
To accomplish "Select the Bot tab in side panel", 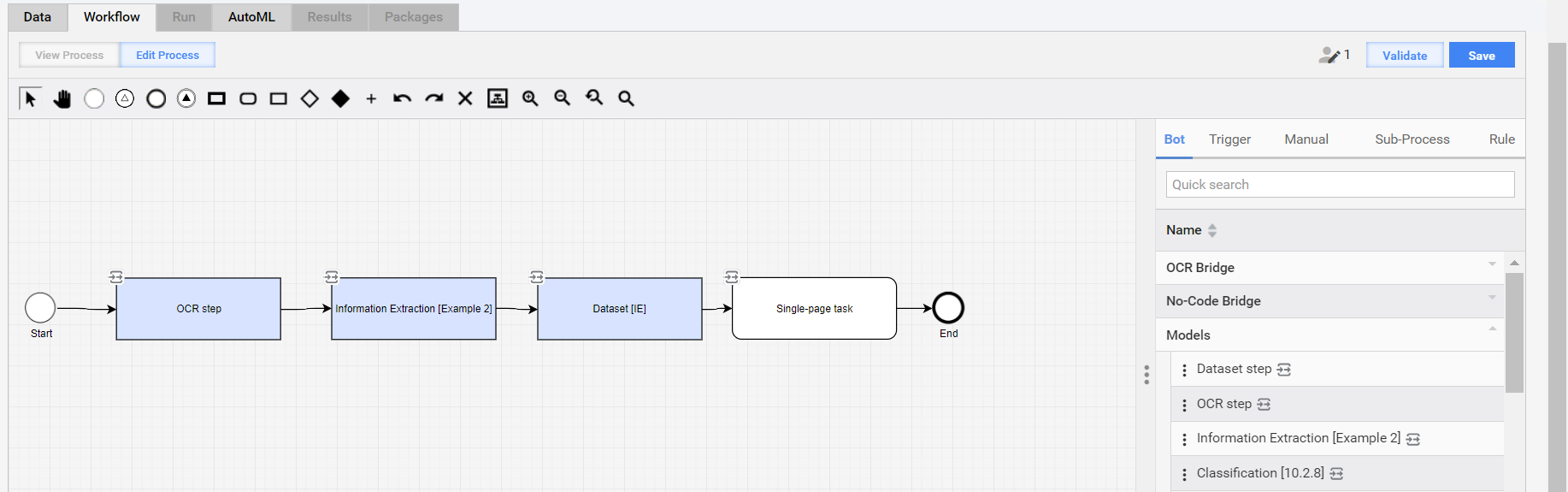I will pyautogui.click(x=1175, y=139).
